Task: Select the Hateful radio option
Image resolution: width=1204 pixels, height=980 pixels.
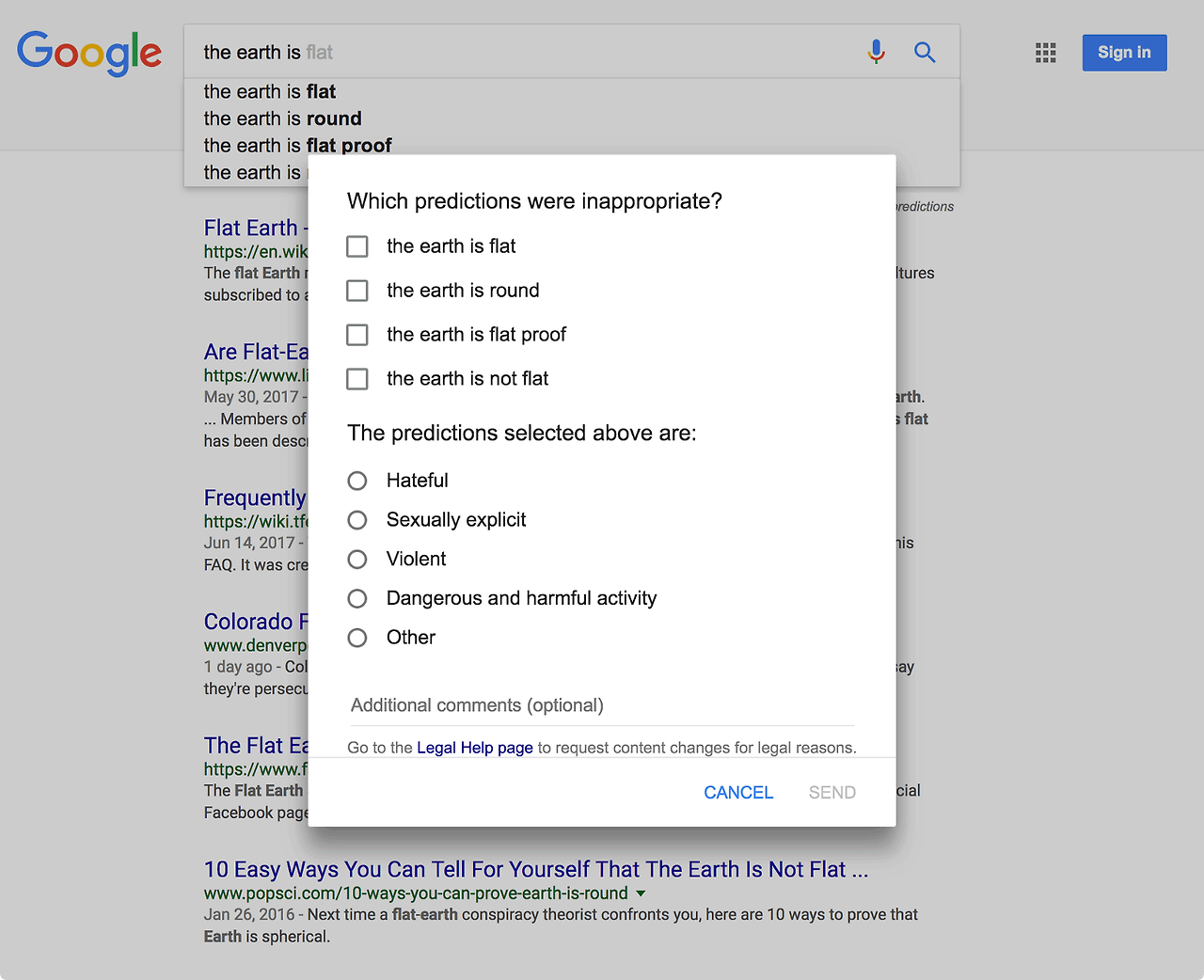Action: pos(357,481)
